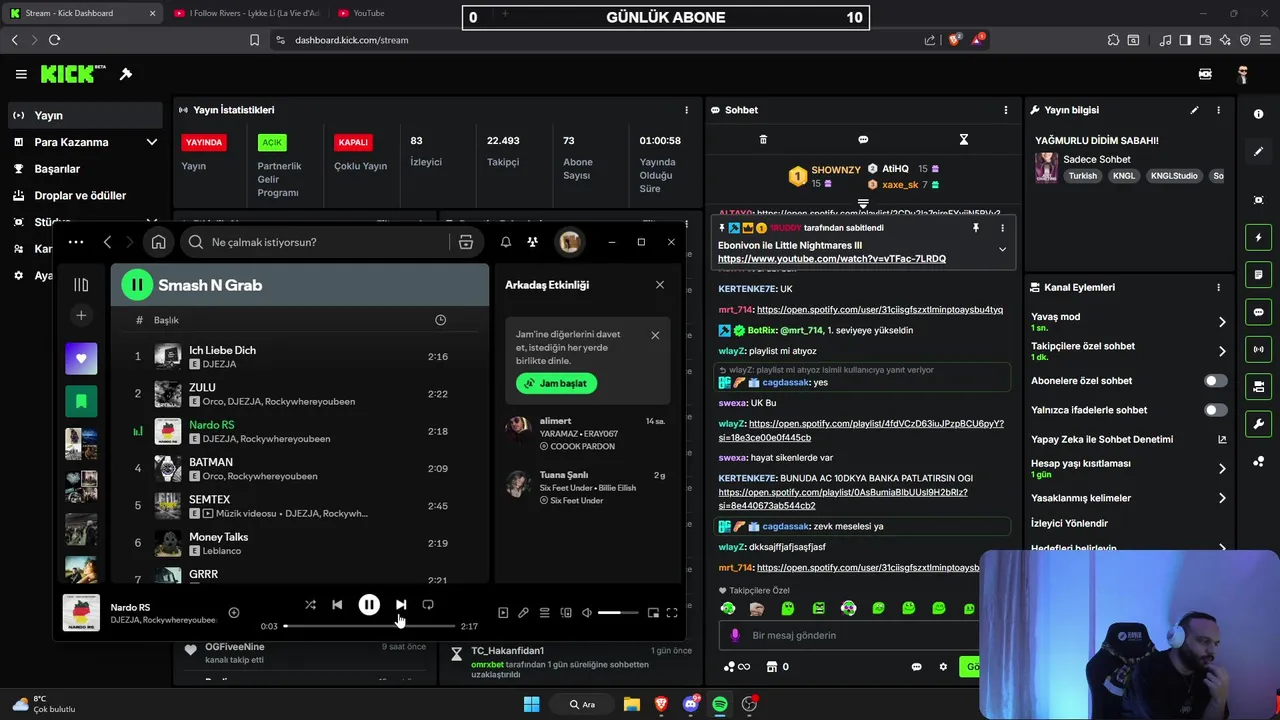Open Spotify from the Windows taskbar

coord(720,704)
